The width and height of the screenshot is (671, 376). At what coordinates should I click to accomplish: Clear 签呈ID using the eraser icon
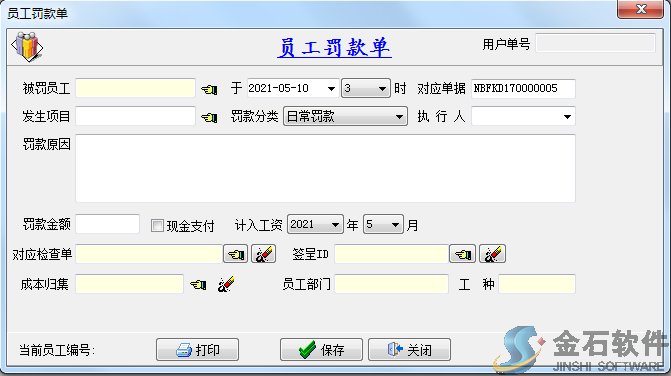pyautogui.click(x=493, y=254)
